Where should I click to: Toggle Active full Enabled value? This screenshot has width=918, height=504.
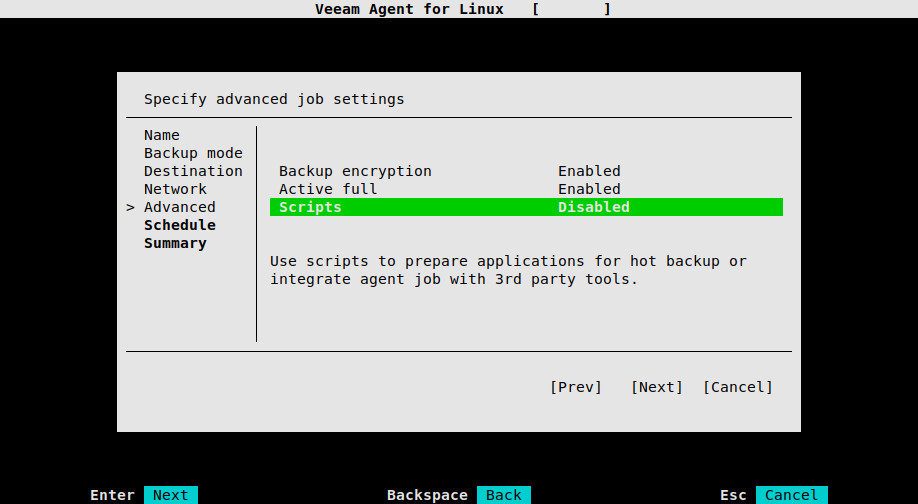pyautogui.click(x=589, y=189)
